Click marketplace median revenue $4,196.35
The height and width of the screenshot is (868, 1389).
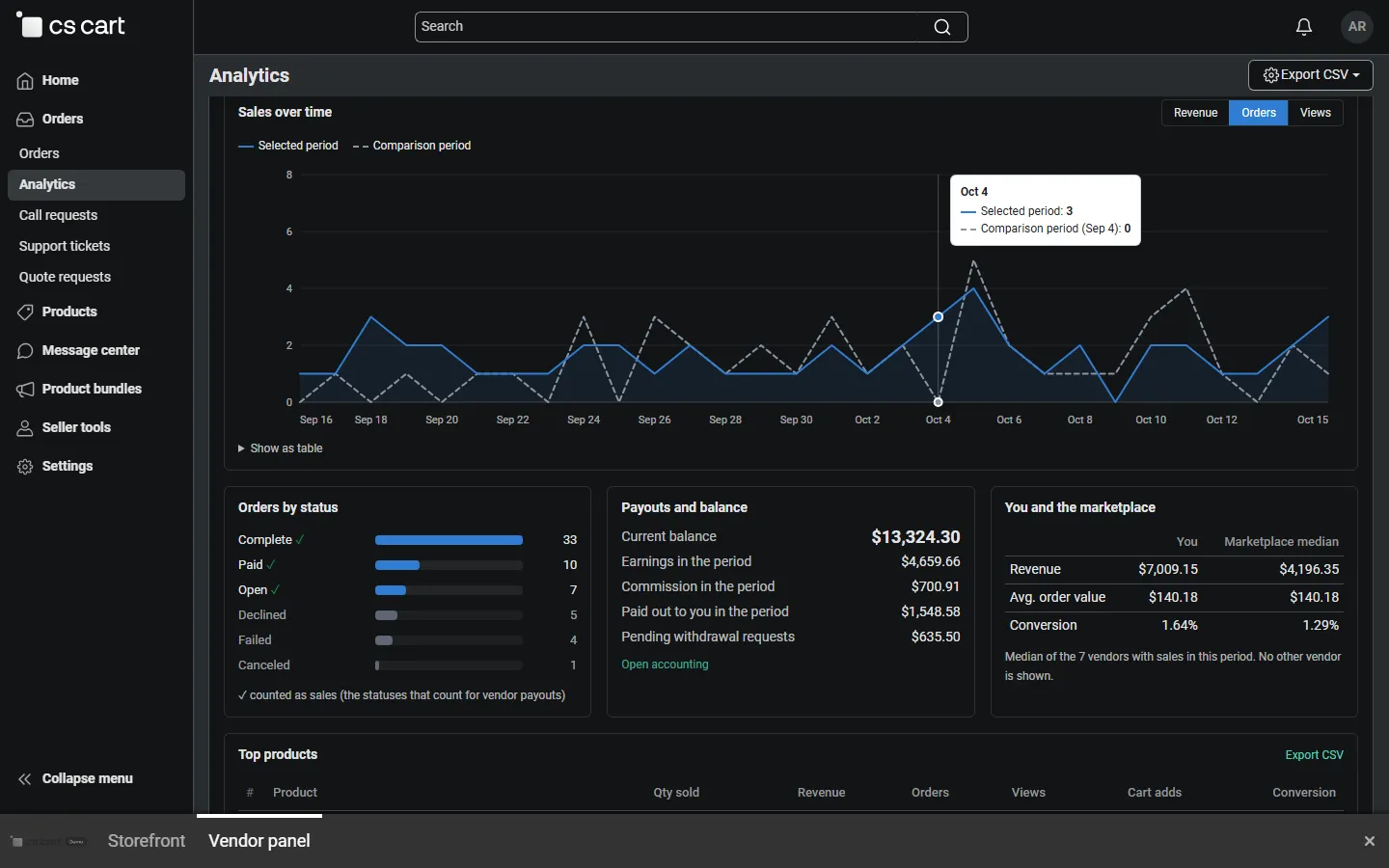click(x=1309, y=570)
